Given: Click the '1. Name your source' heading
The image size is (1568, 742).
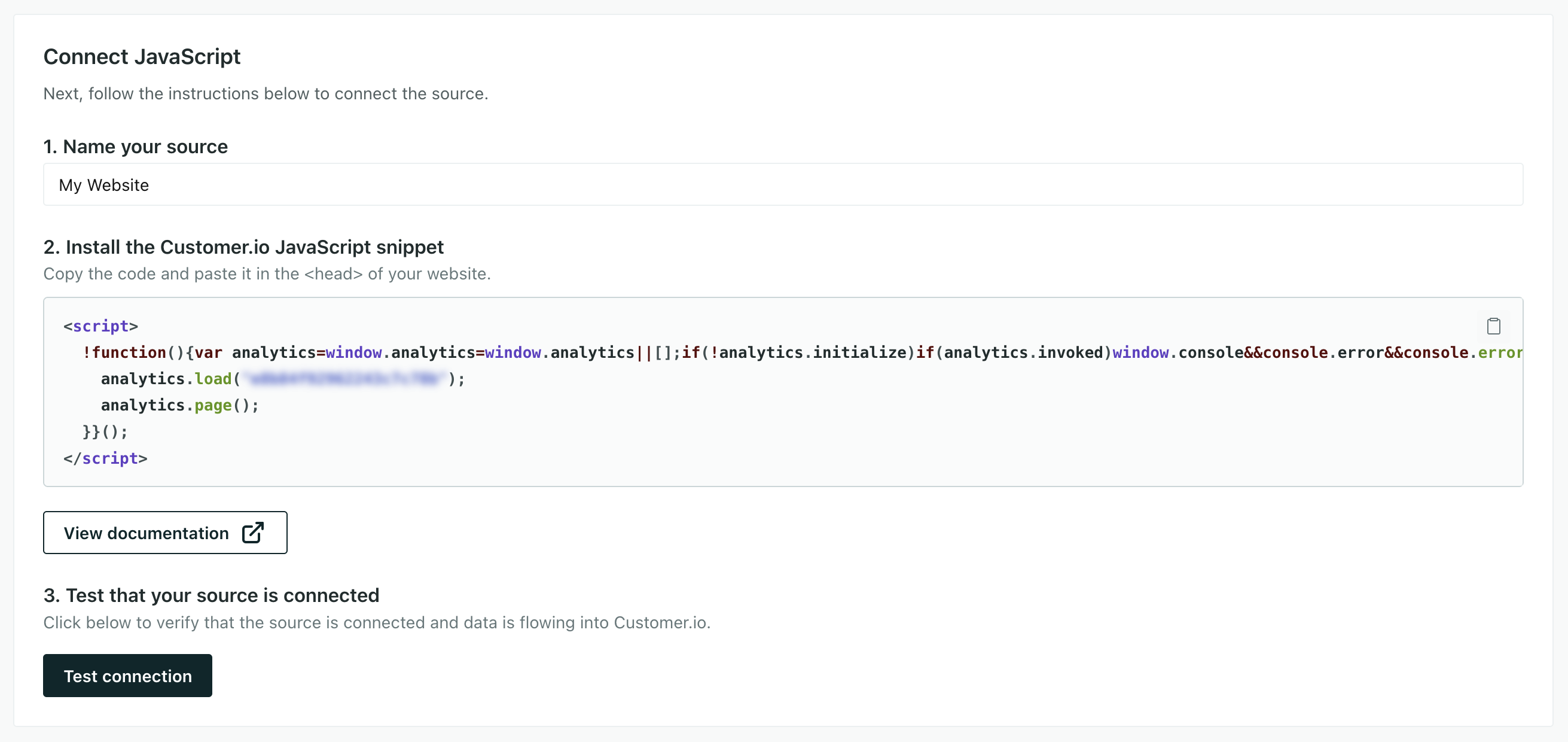Looking at the screenshot, I should 136,146.
